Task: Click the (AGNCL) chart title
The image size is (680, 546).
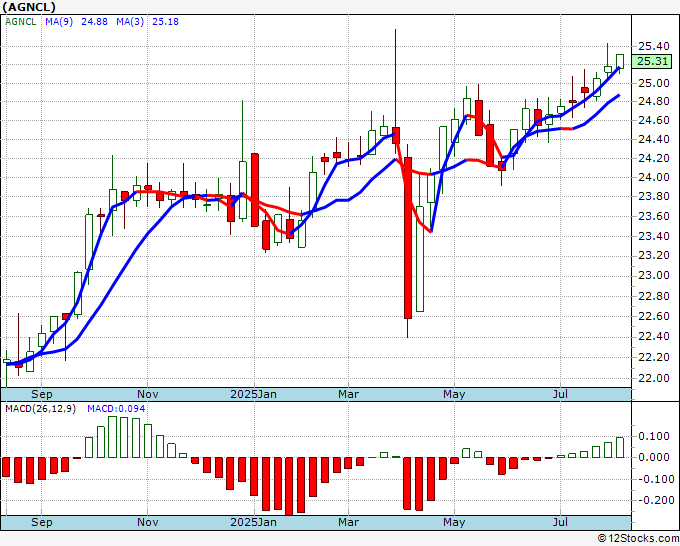Action: 29,7
